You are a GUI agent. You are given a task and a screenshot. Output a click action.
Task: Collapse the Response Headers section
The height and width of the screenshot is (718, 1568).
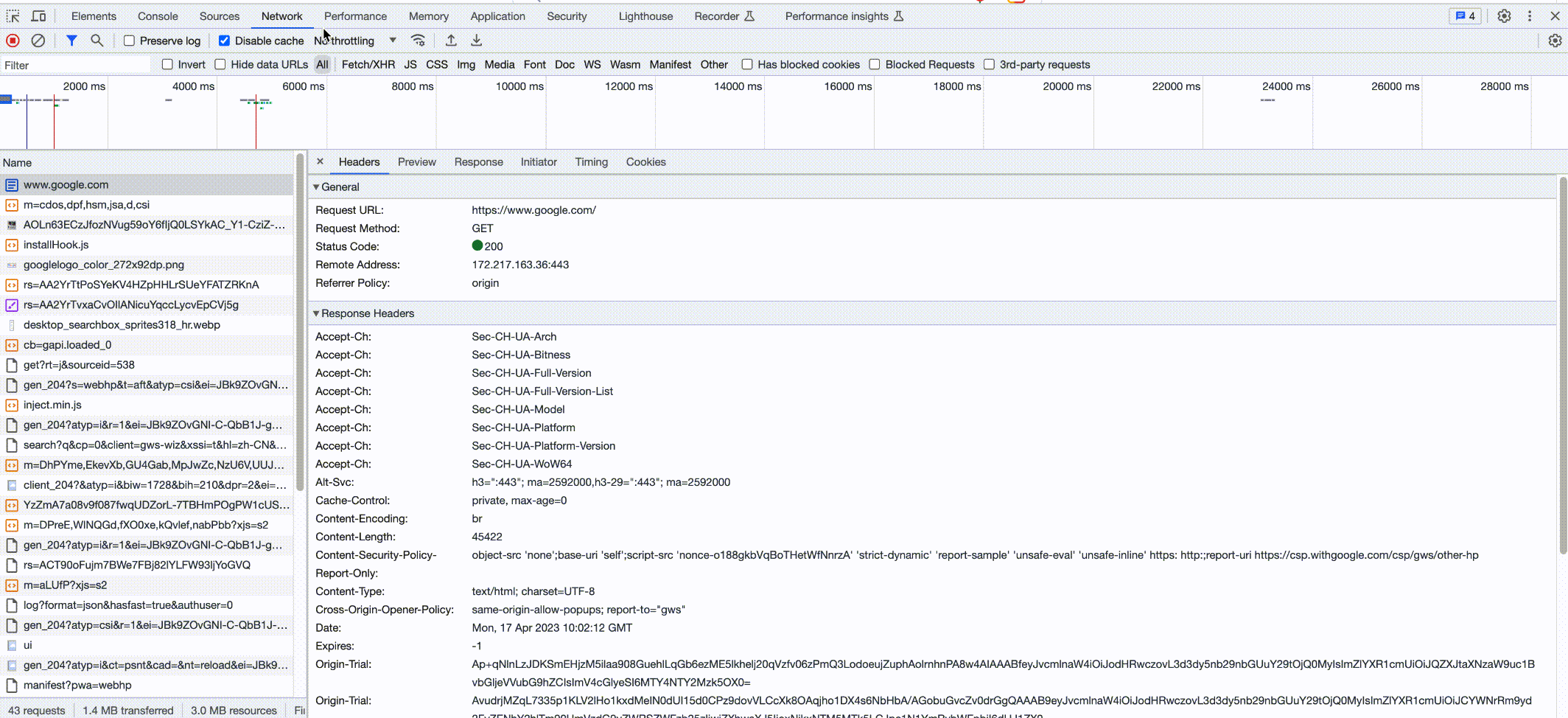pyautogui.click(x=367, y=313)
